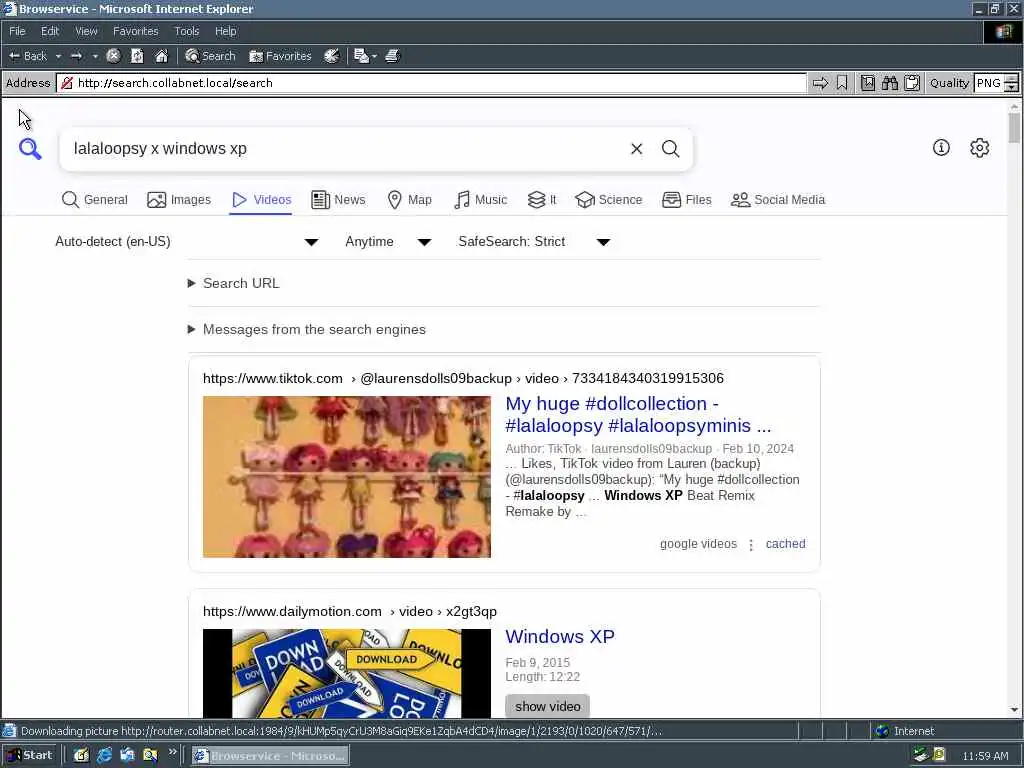Expand the Mail button dropdown arrow

click(374, 56)
